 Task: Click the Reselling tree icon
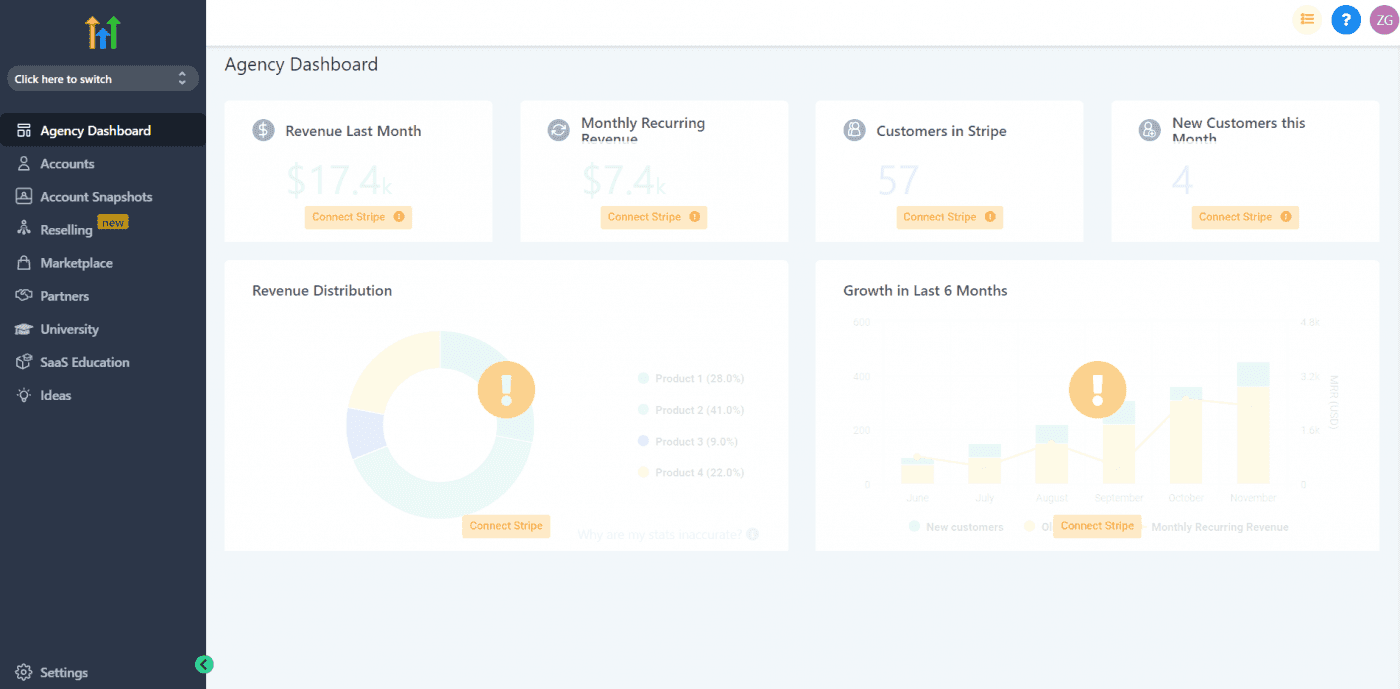pyautogui.click(x=24, y=229)
